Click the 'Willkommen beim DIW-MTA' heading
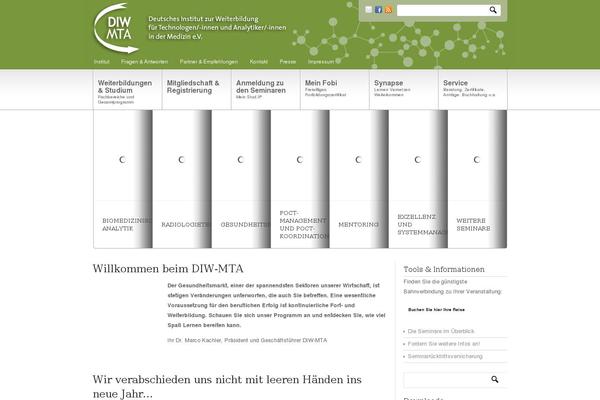 [168, 269]
